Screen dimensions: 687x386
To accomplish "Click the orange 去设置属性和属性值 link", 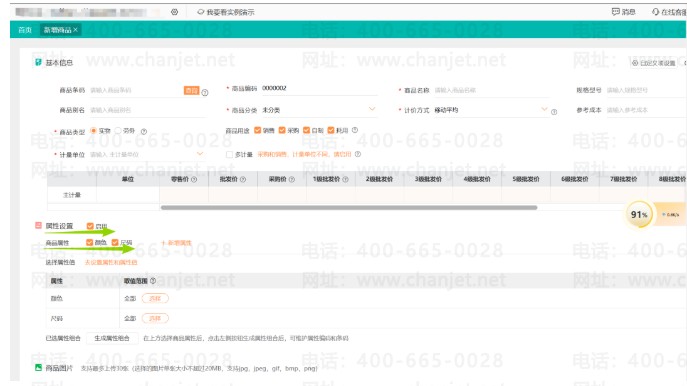I will (x=111, y=262).
